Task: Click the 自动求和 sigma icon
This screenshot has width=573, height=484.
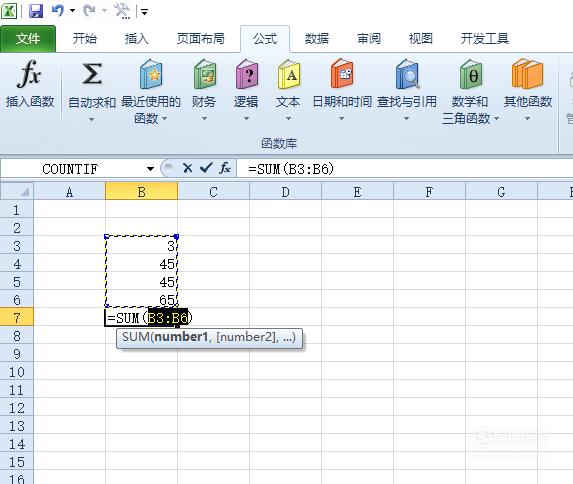Action: [x=92, y=75]
